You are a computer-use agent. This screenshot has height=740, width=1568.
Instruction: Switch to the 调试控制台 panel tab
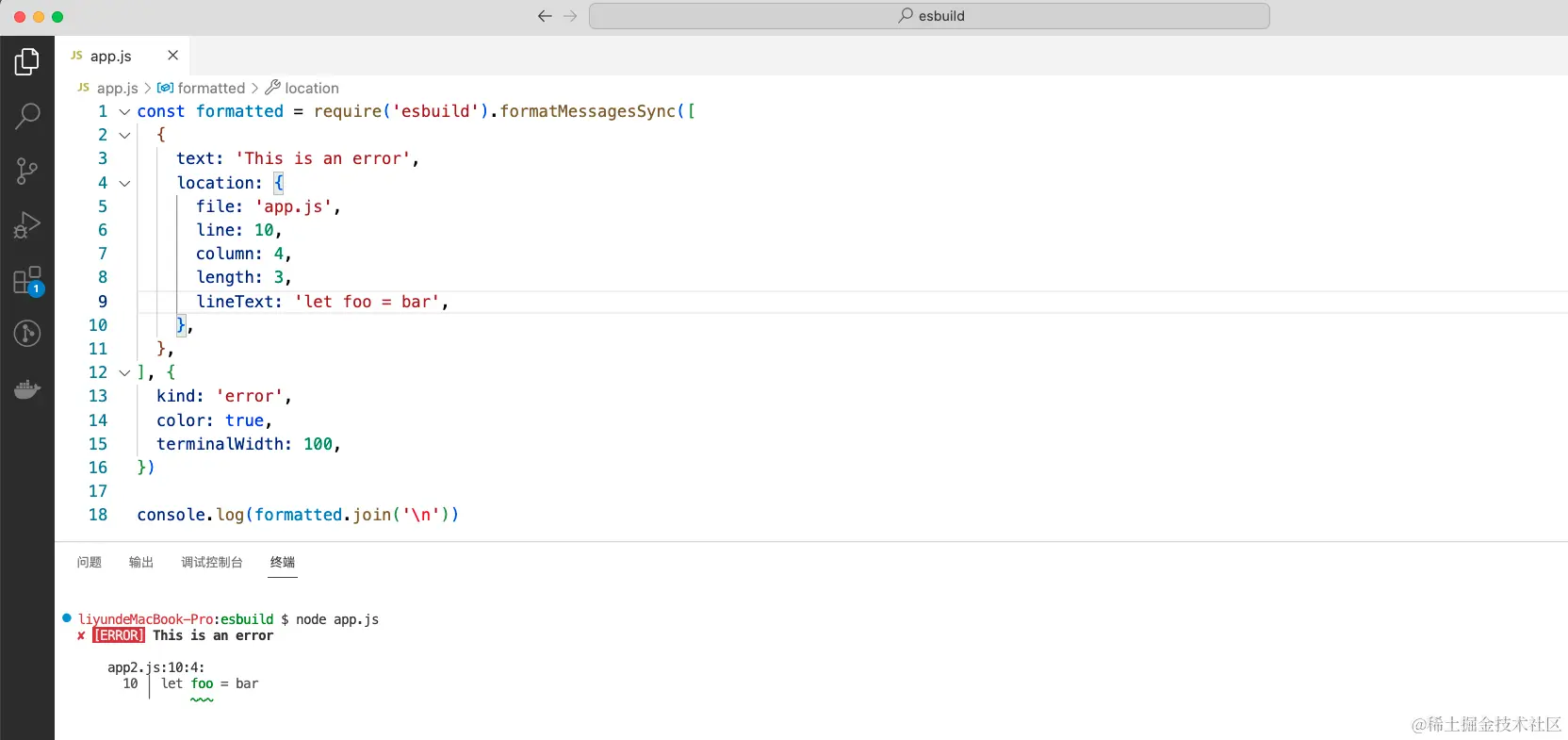pos(212,562)
